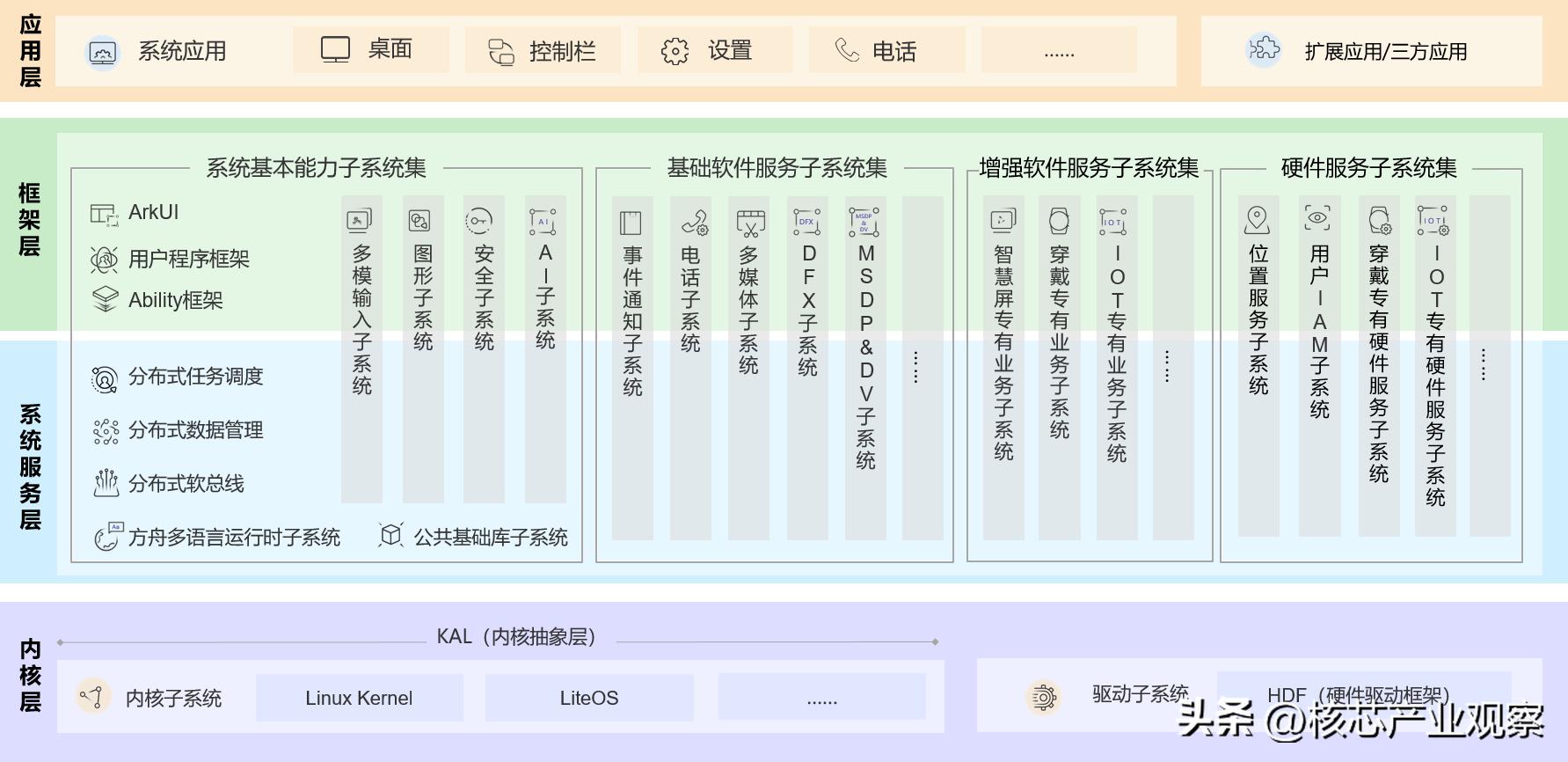
Task: Click the 设置 text label
Action: [730, 51]
